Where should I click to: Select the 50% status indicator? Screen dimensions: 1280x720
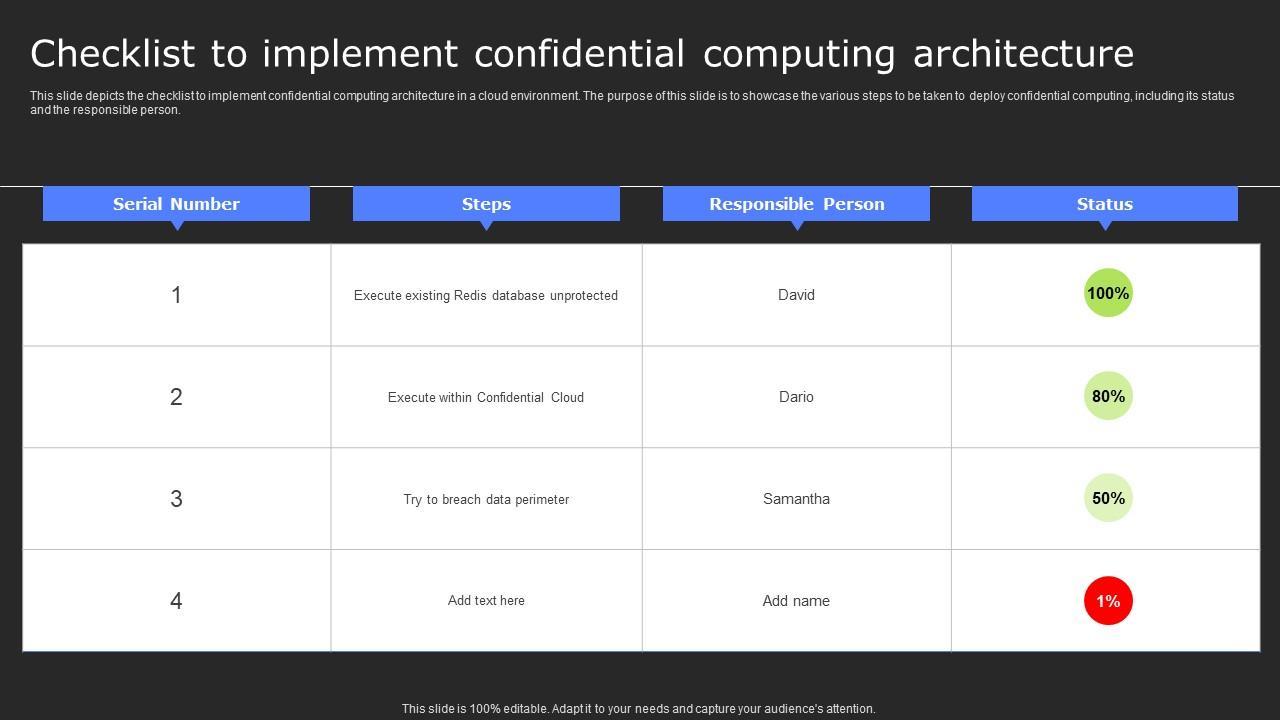coord(1108,498)
